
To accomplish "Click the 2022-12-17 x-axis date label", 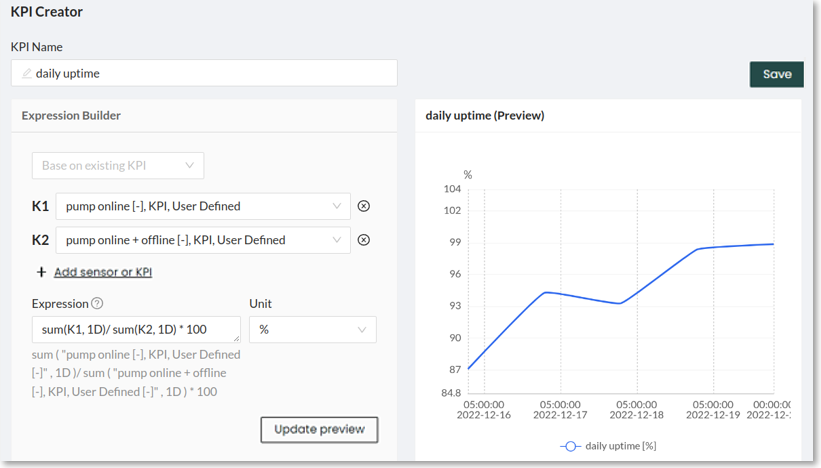I will (x=560, y=413).
